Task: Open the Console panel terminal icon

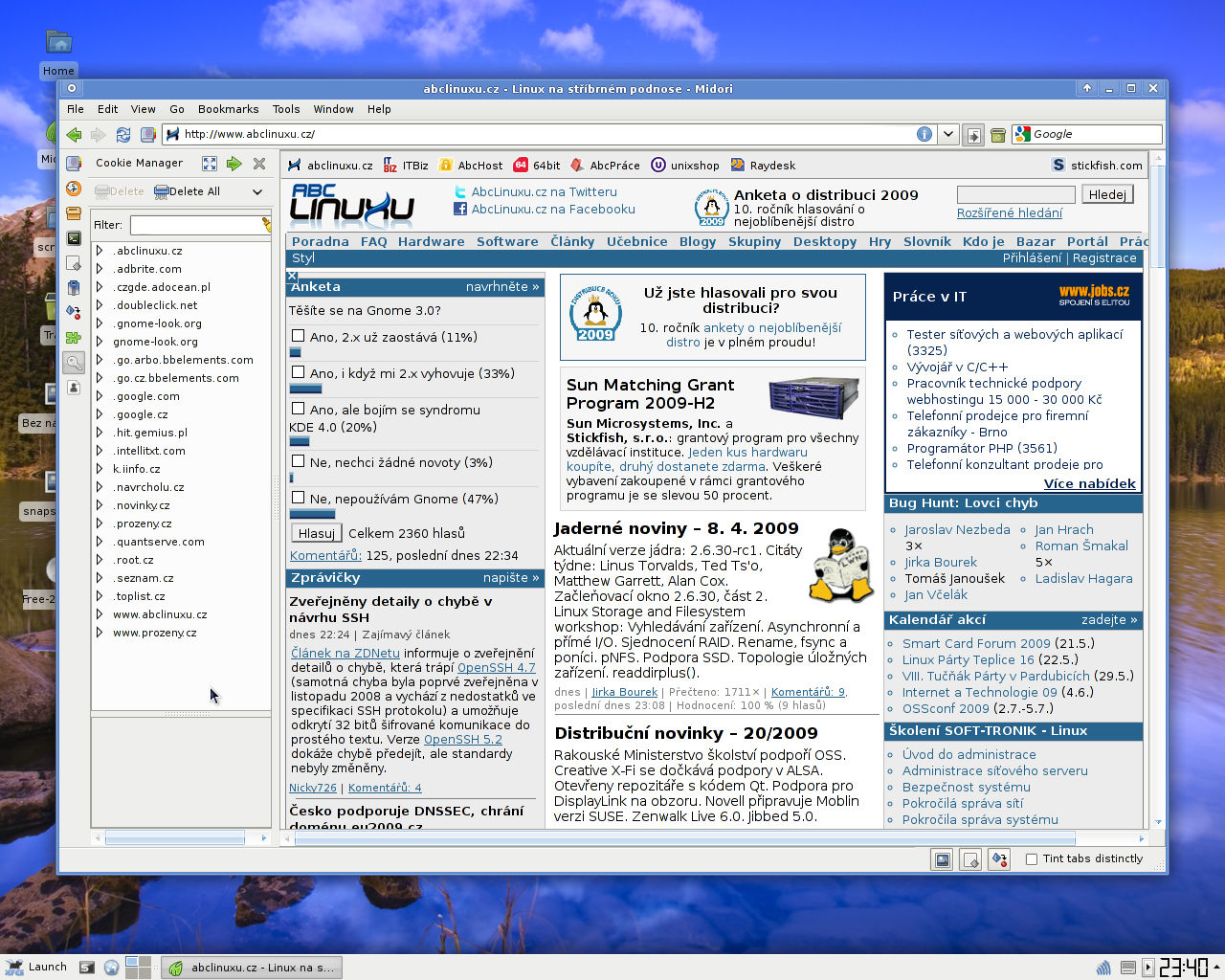Action: click(x=74, y=238)
